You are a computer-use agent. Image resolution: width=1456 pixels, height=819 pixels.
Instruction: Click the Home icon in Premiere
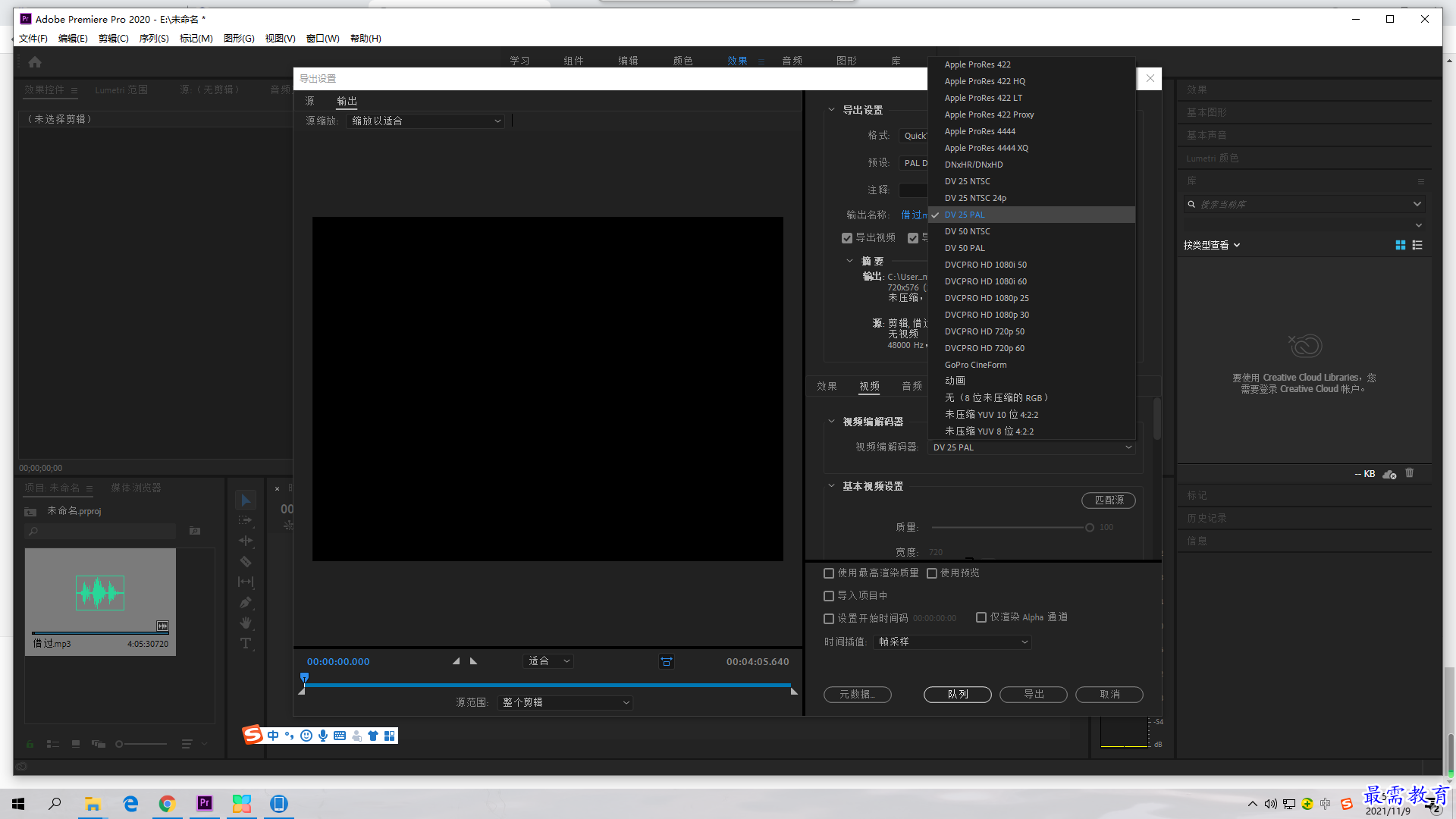pos(35,62)
